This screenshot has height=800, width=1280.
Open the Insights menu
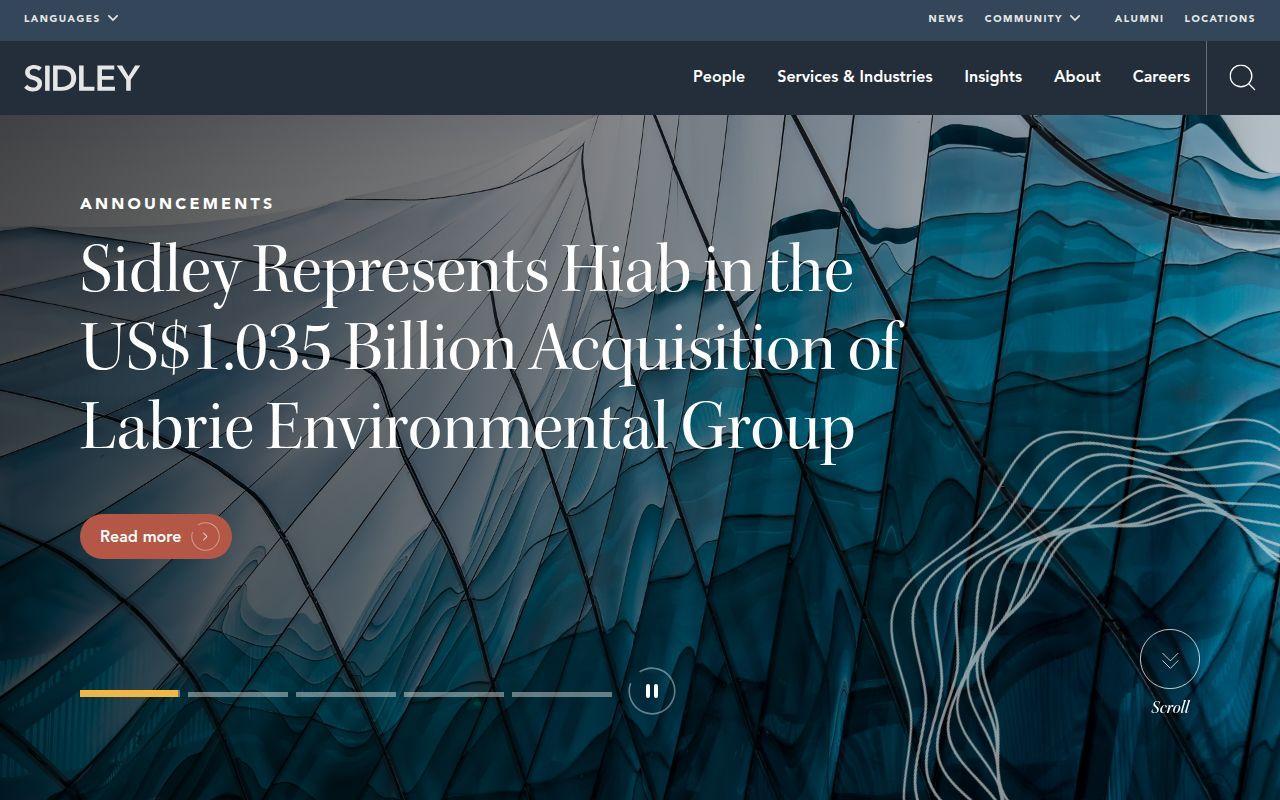[x=993, y=77]
